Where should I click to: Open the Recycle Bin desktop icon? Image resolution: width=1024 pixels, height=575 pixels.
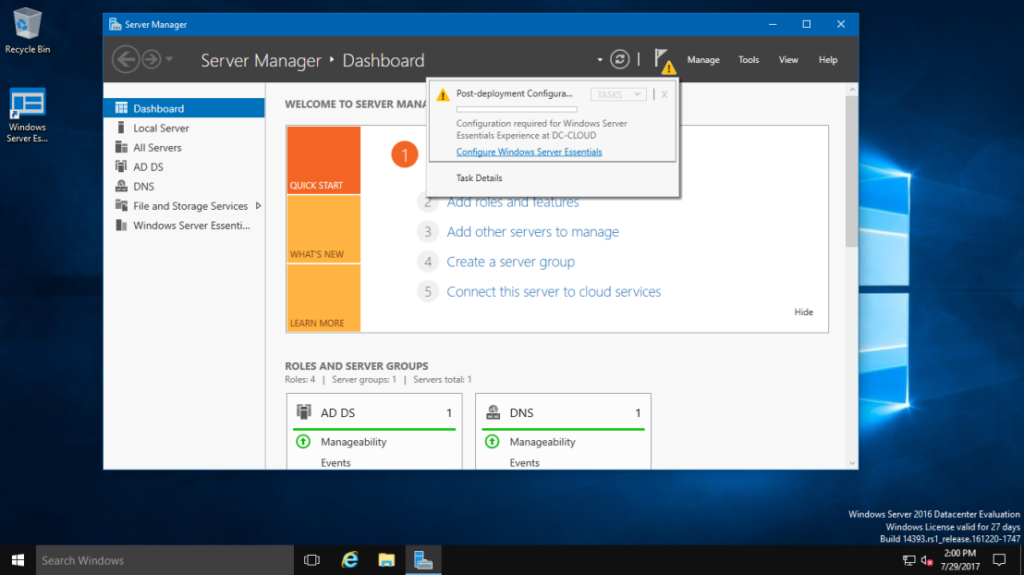27,31
